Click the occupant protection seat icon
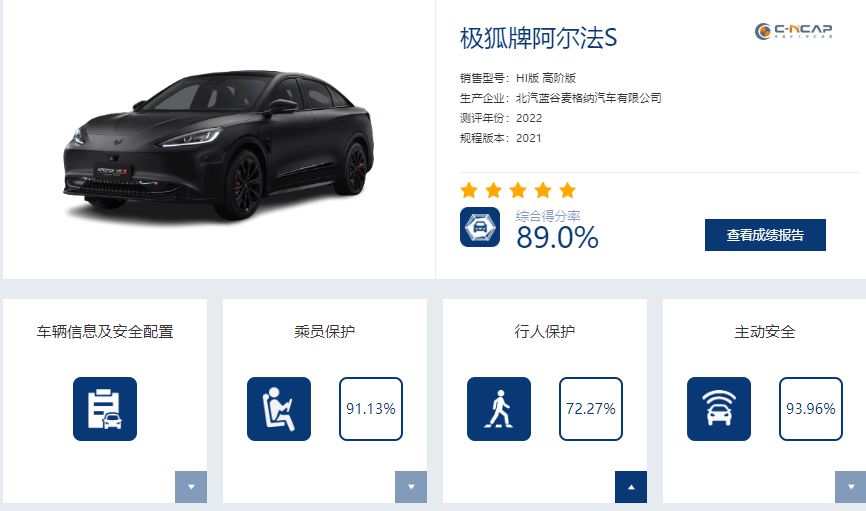 click(x=279, y=409)
